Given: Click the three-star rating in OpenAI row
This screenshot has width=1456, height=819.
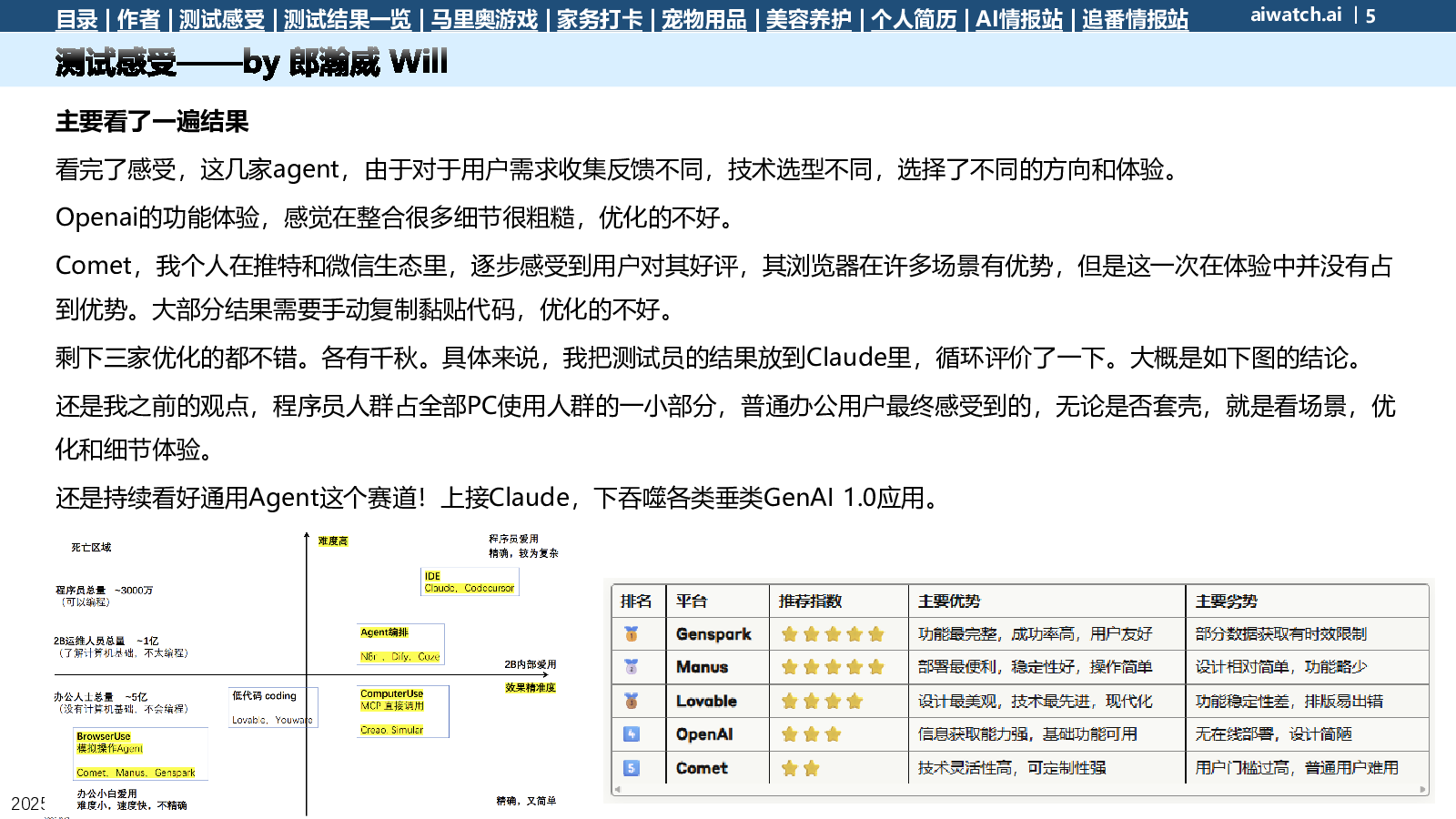Looking at the screenshot, I should tap(811, 733).
